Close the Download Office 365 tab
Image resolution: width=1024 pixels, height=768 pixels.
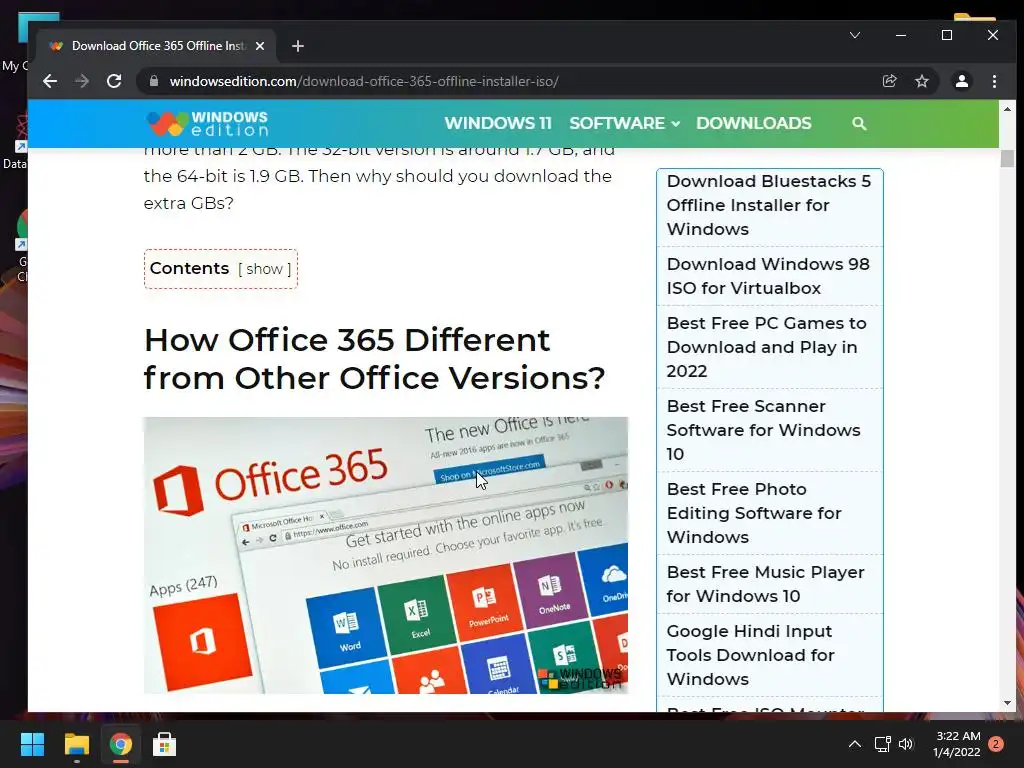click(260, 46)
